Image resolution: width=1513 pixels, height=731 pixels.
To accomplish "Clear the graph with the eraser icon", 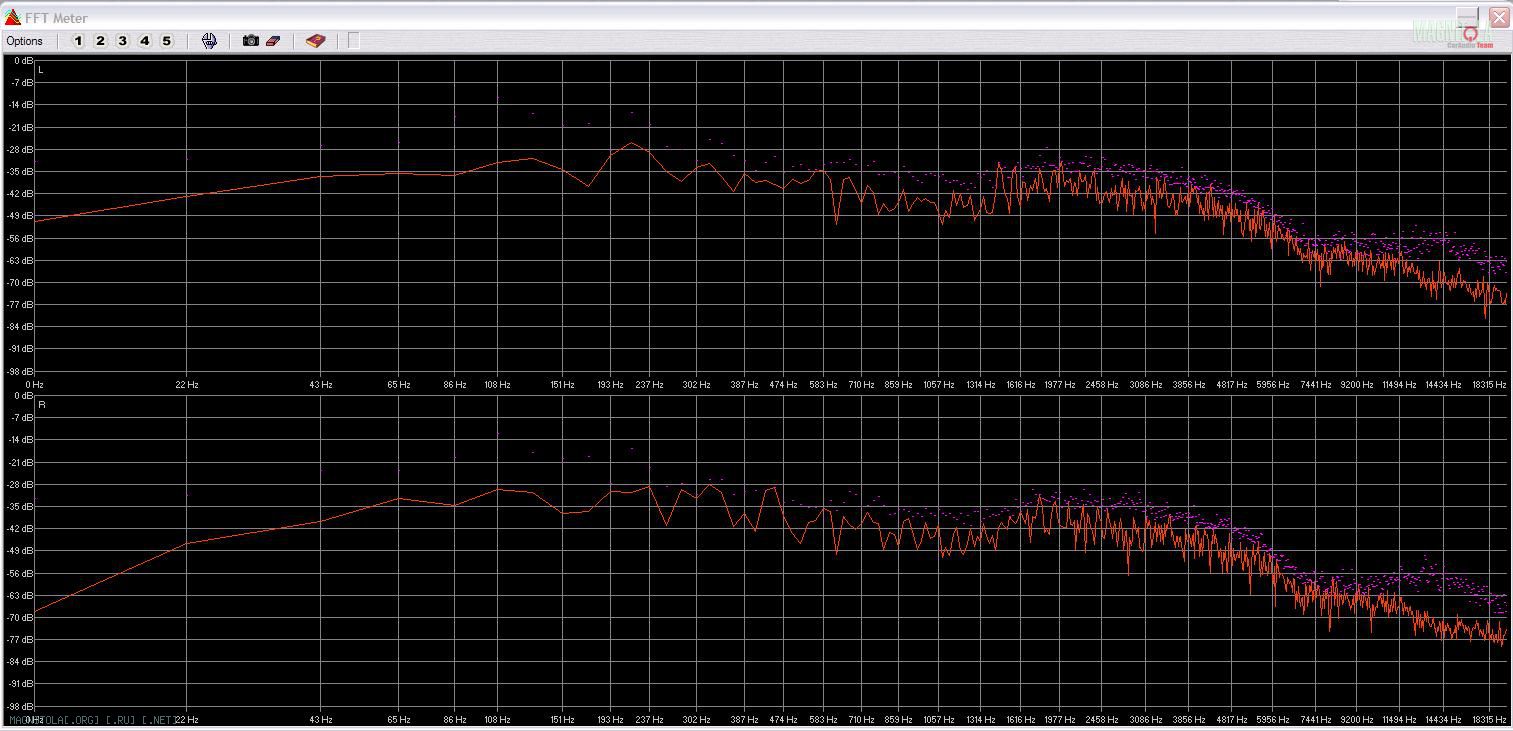I will click(x=273, y=41).
